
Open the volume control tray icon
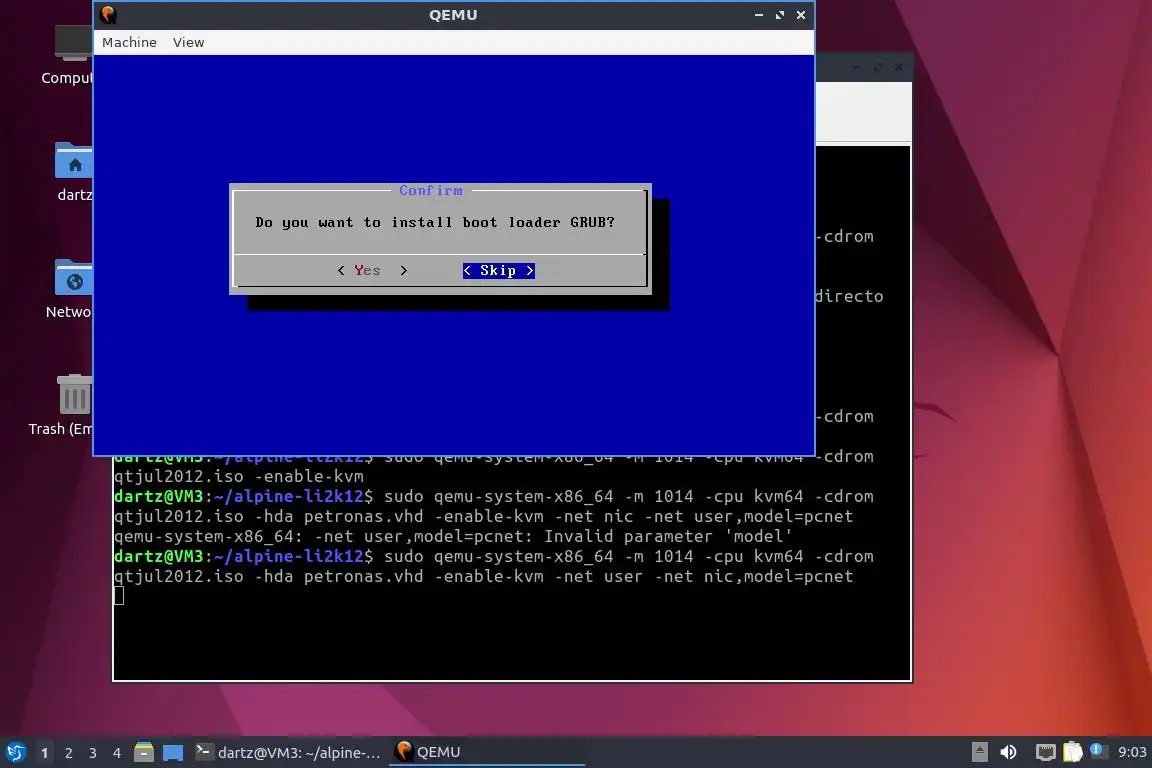tap(1009, 752)
